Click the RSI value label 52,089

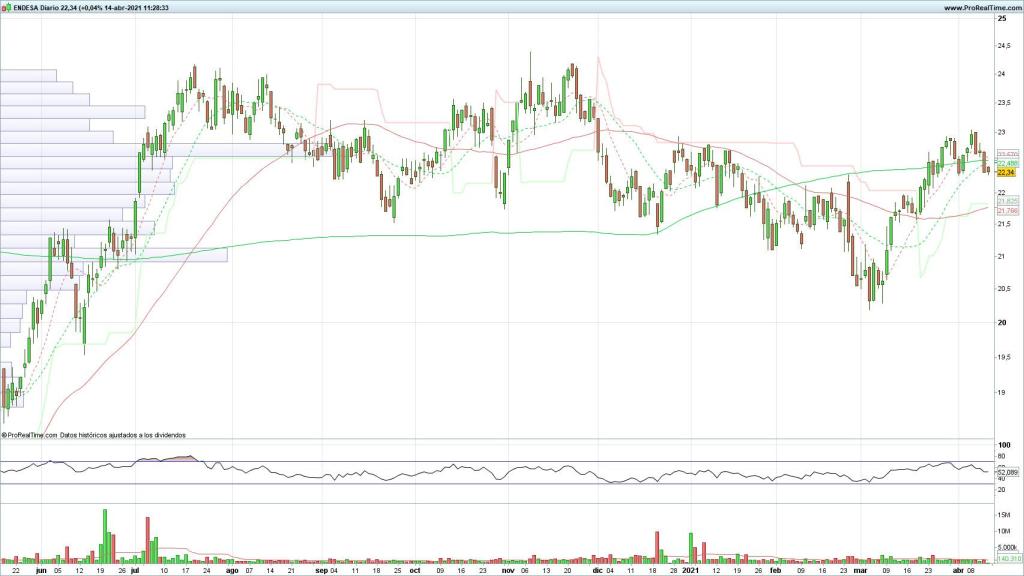(1008, 472)
